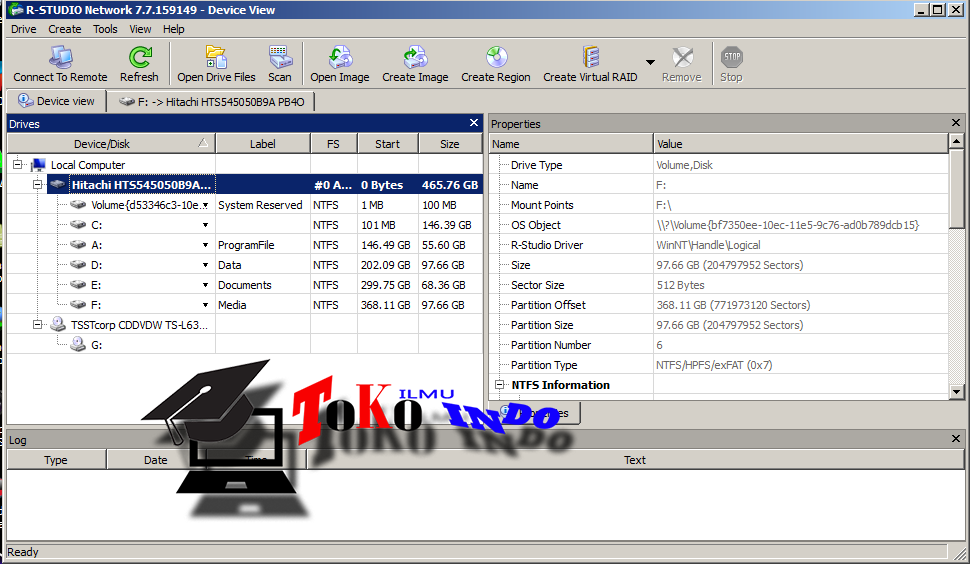The width and height of the screenshot is (970, 564).
Task: Click the OS Object value text
Action: 788,225
